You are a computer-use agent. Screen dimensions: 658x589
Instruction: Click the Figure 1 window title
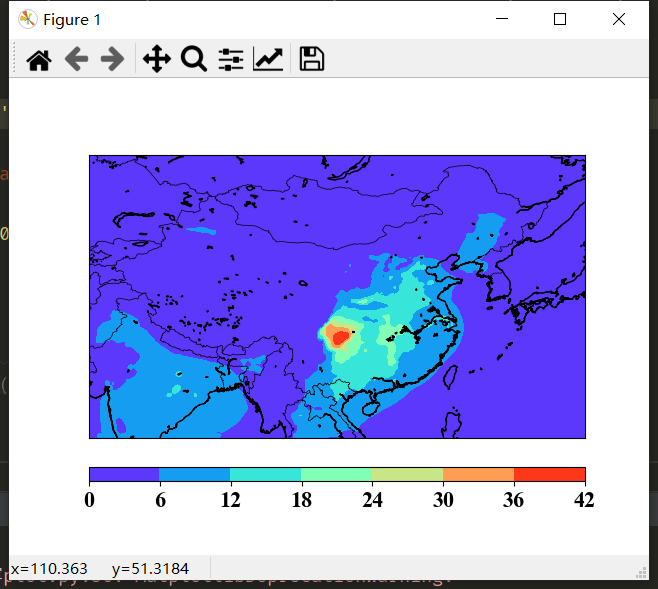click(72, 20)
